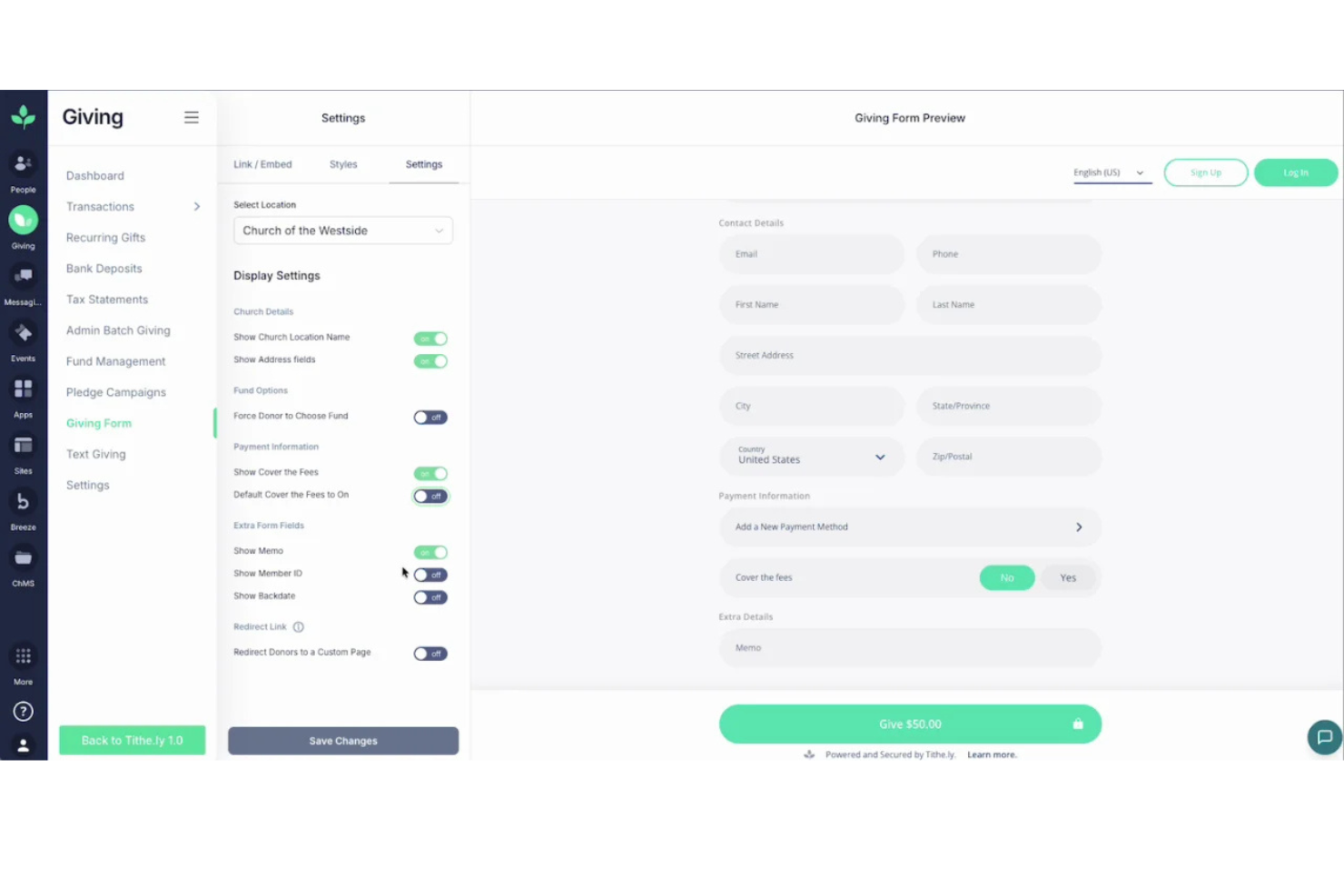The height and width of the screenshot is (896, 1344).
Task: Disable Show Church Location Name
Action: [x=430, y=338]
